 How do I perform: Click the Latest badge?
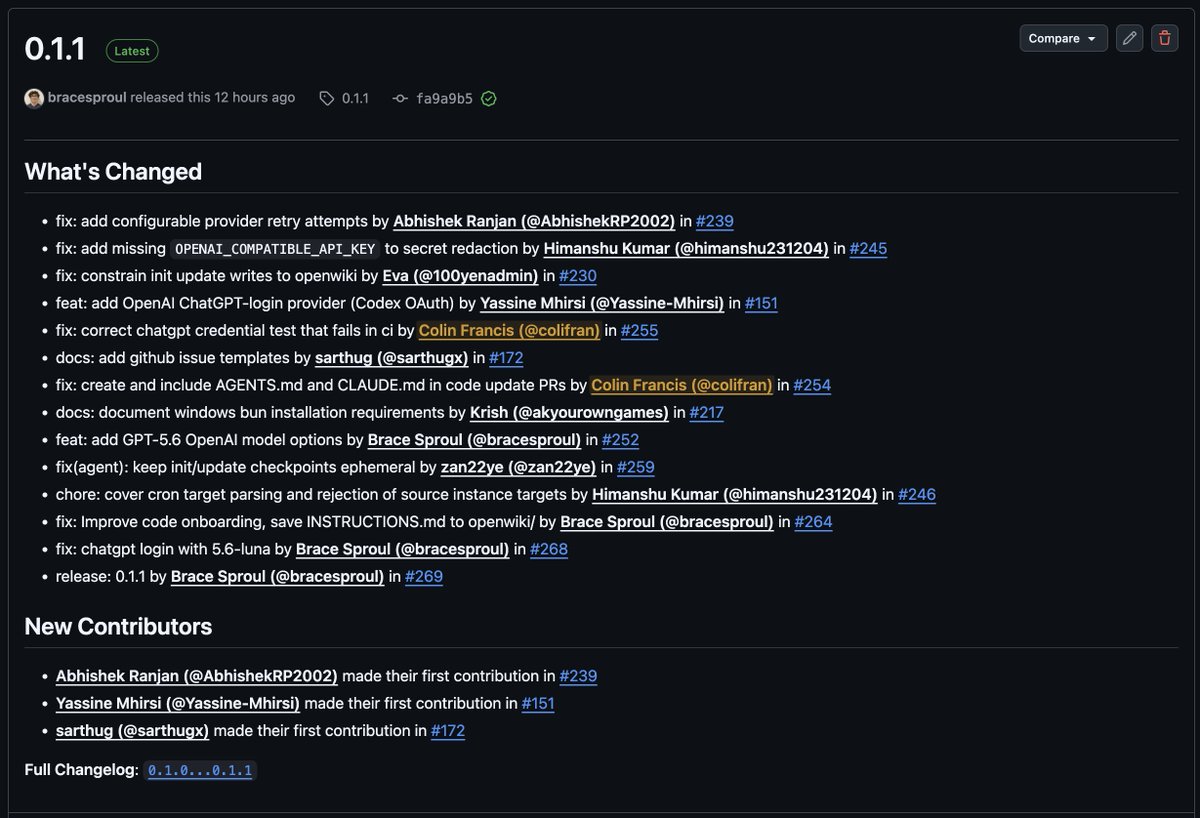132,51
